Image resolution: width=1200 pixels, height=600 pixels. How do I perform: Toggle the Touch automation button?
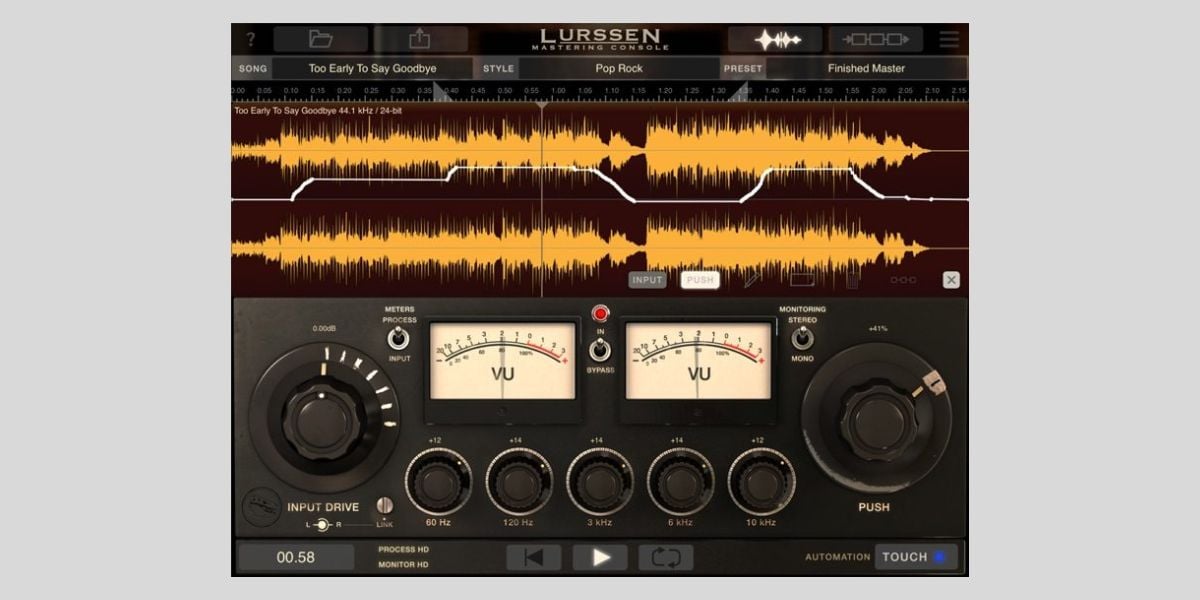pyautogui.click(x=916, y=557)
